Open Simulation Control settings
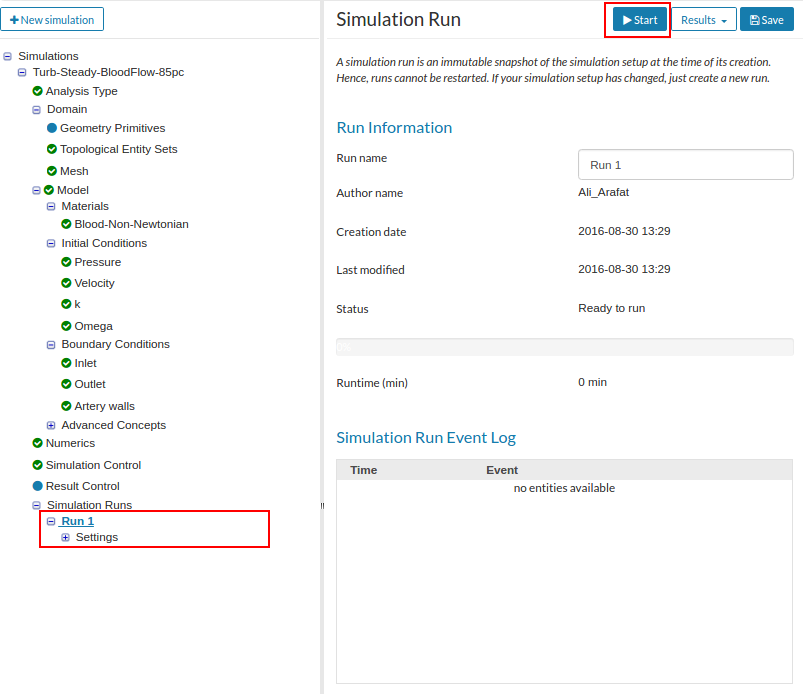Screen dimensions: 803x694 tap(93, 465)
